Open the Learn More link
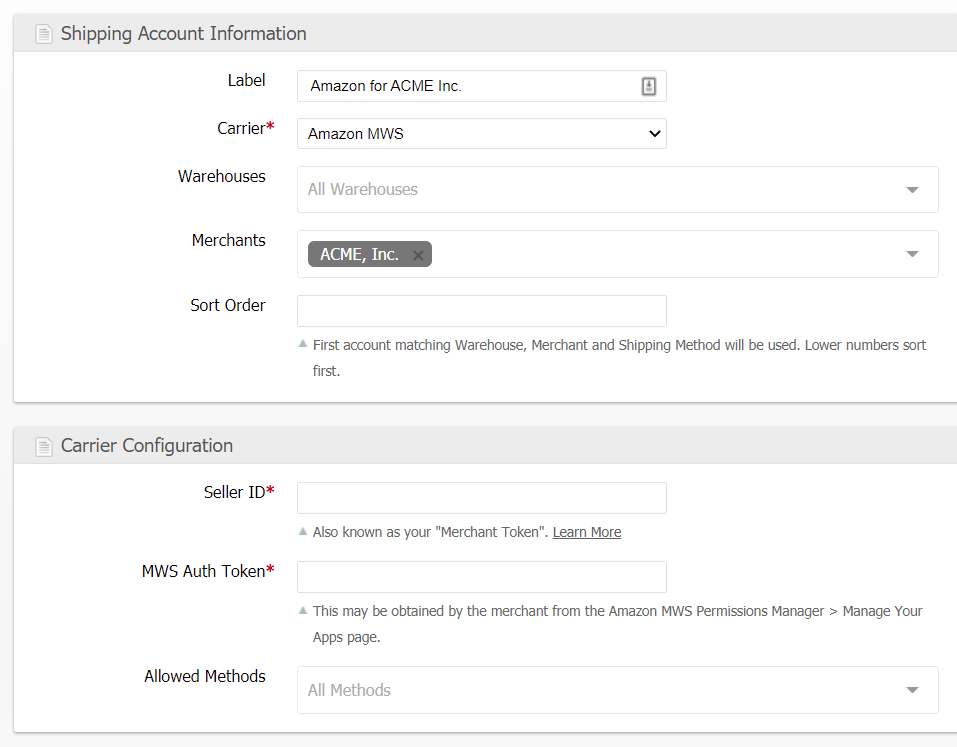The image size is (957, 747). [586, 532]
